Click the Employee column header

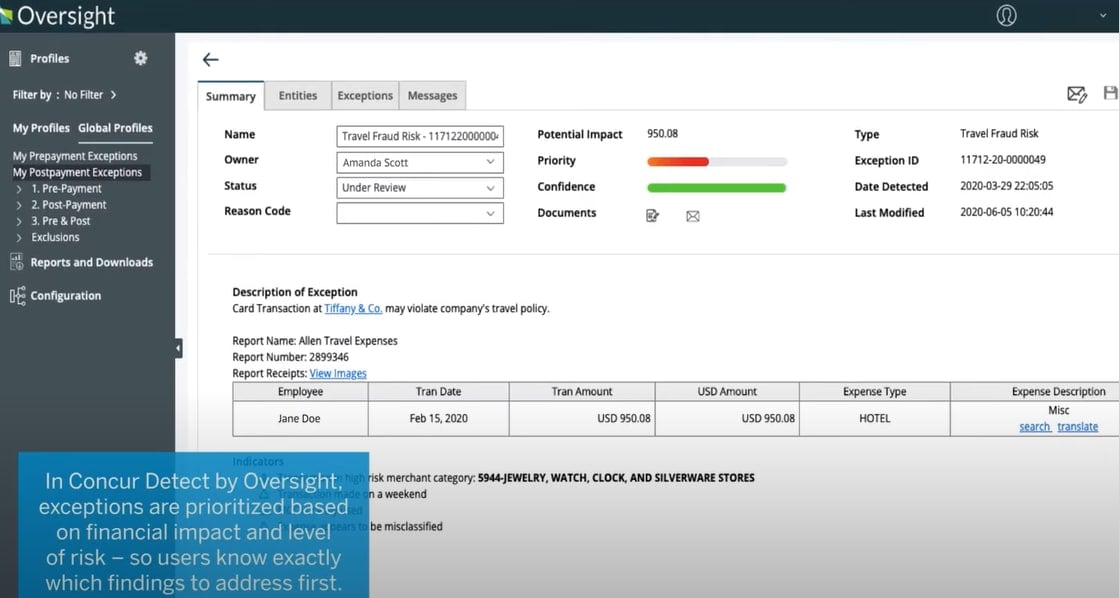click(x=300, y=392)
